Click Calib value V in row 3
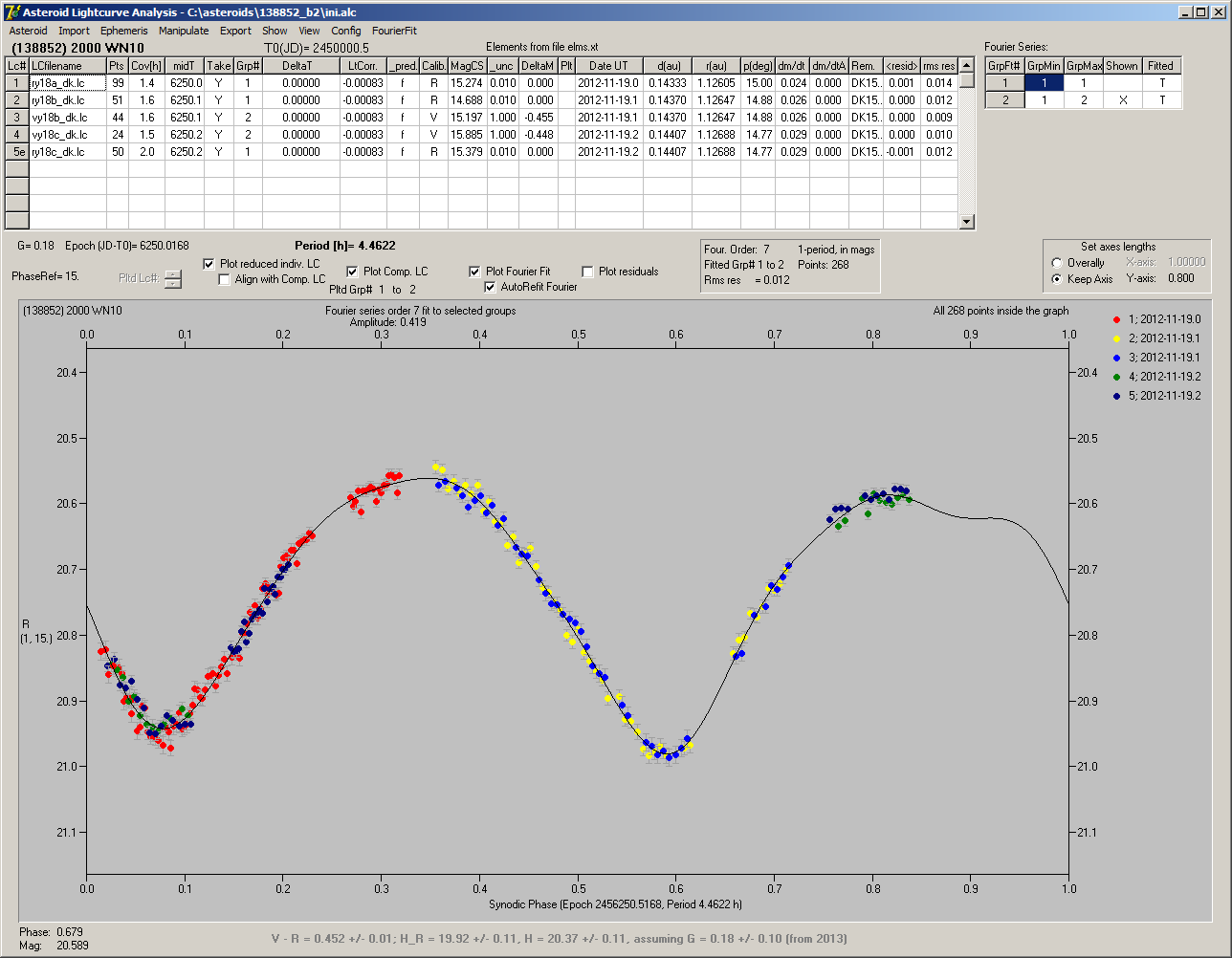Viewport: 1232px width, 958px height. [433, 118]
